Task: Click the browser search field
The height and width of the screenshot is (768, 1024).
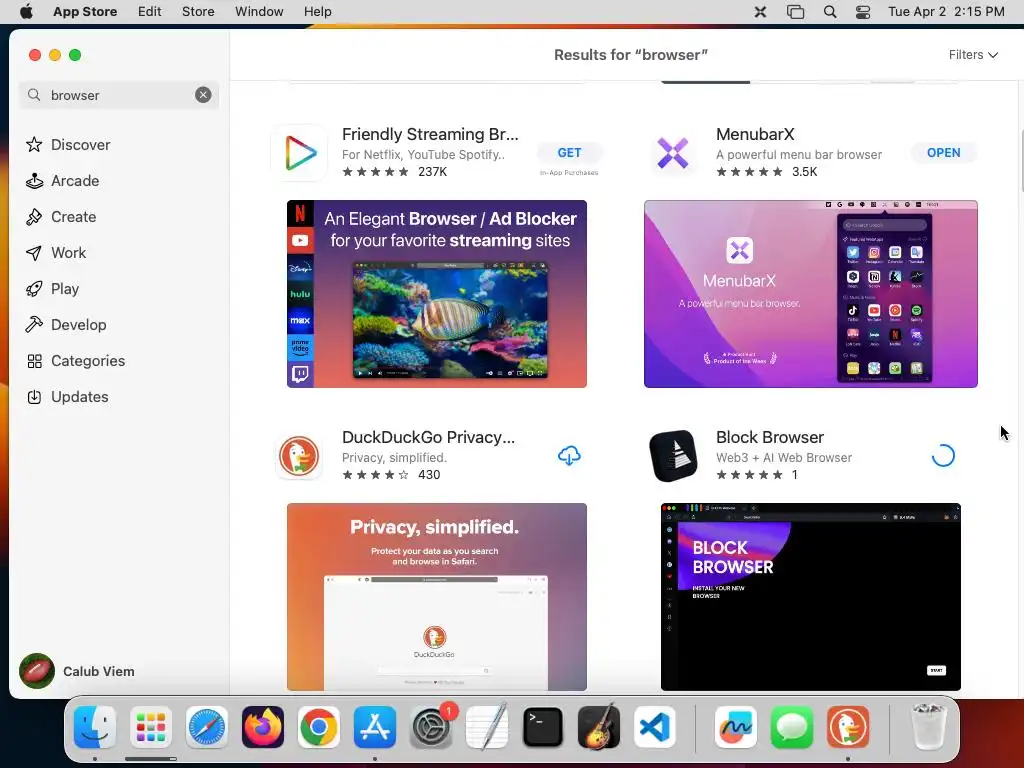Action: click(119, 95)
